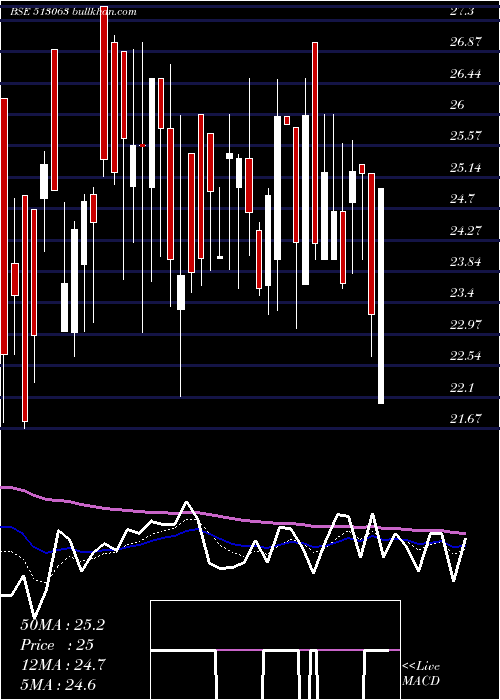Click the 24.27 price axis label

[466, 231]
